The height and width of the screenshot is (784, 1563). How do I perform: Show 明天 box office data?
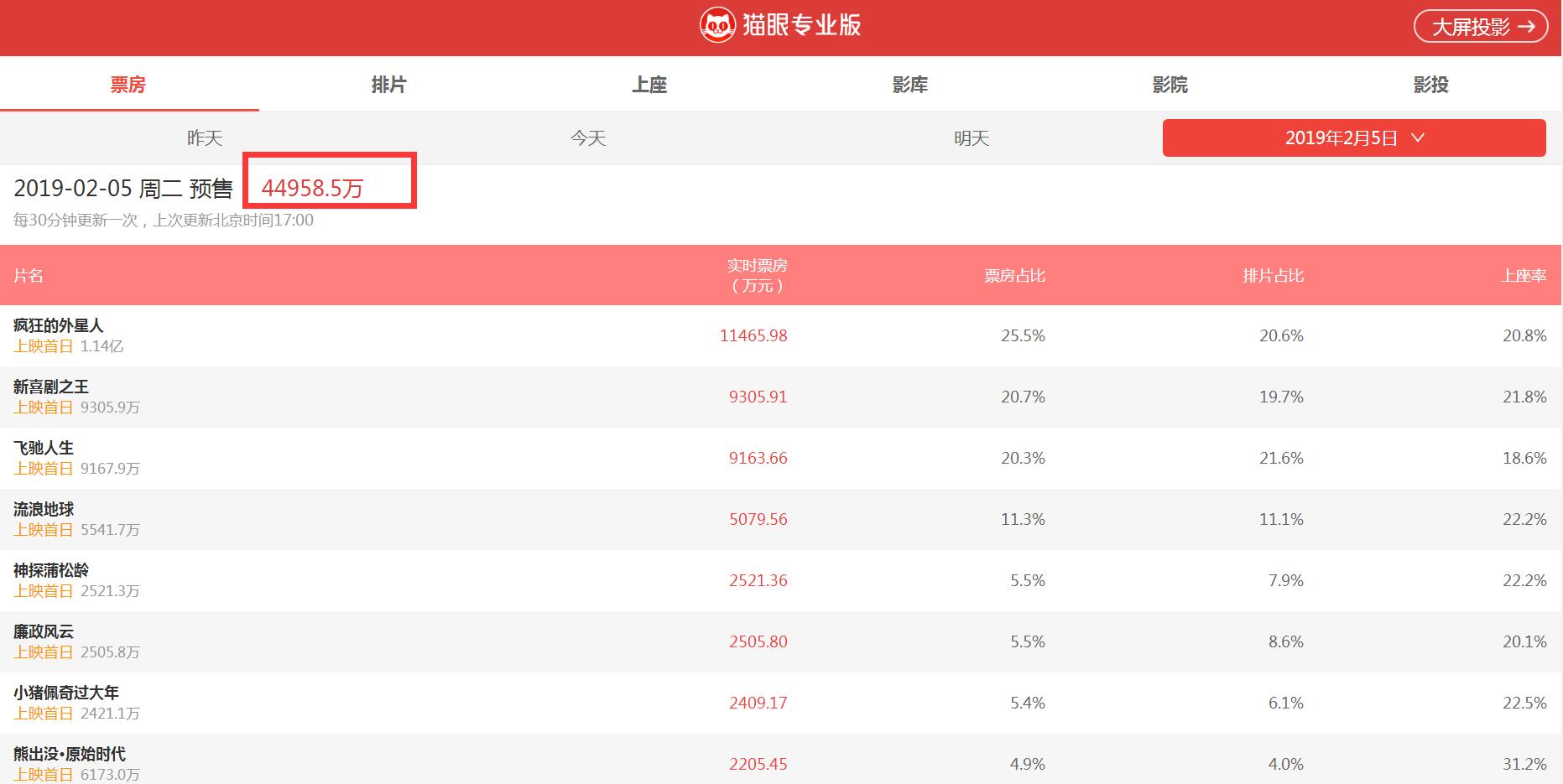(972, 138)
